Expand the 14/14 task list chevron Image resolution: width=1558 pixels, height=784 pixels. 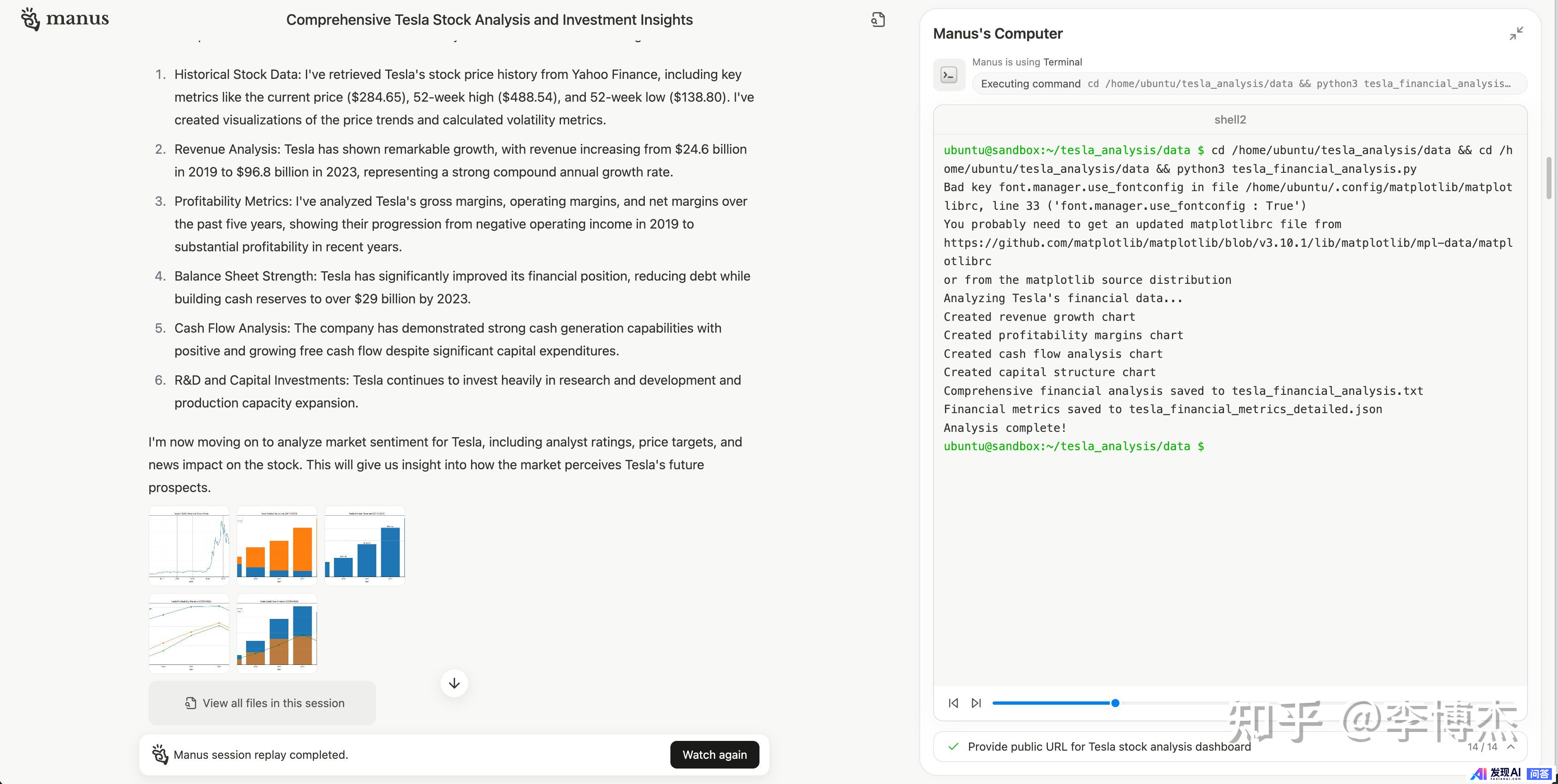click(1511, 747)
